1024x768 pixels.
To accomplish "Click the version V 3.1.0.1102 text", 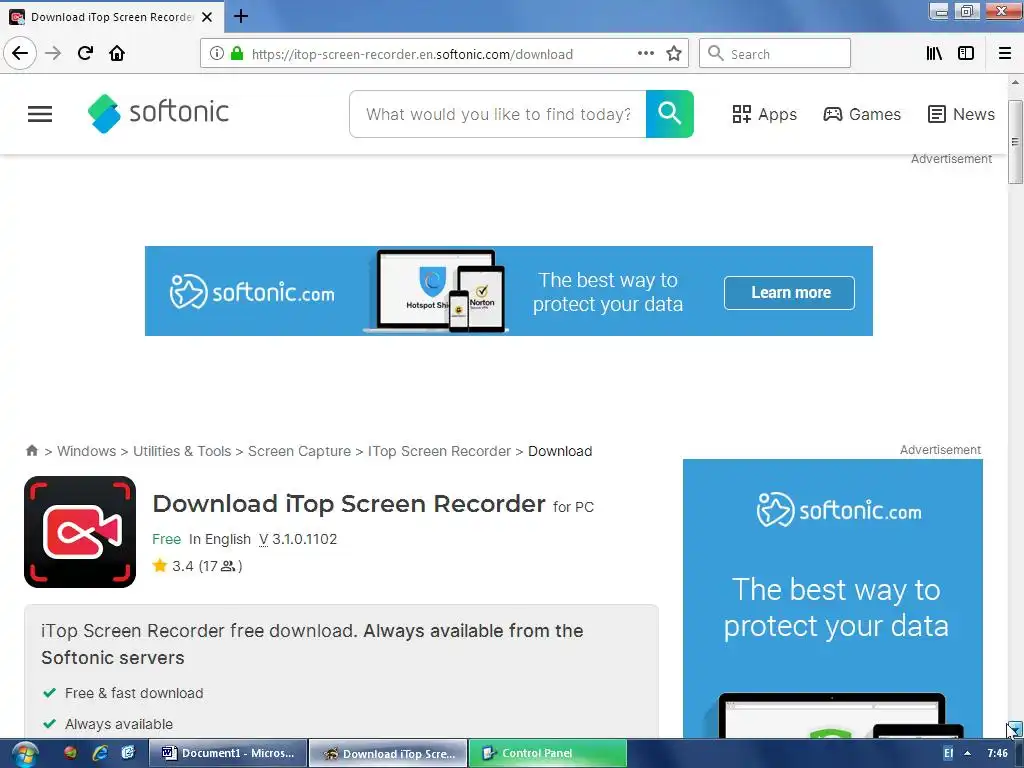I will (x=298, y=539).
